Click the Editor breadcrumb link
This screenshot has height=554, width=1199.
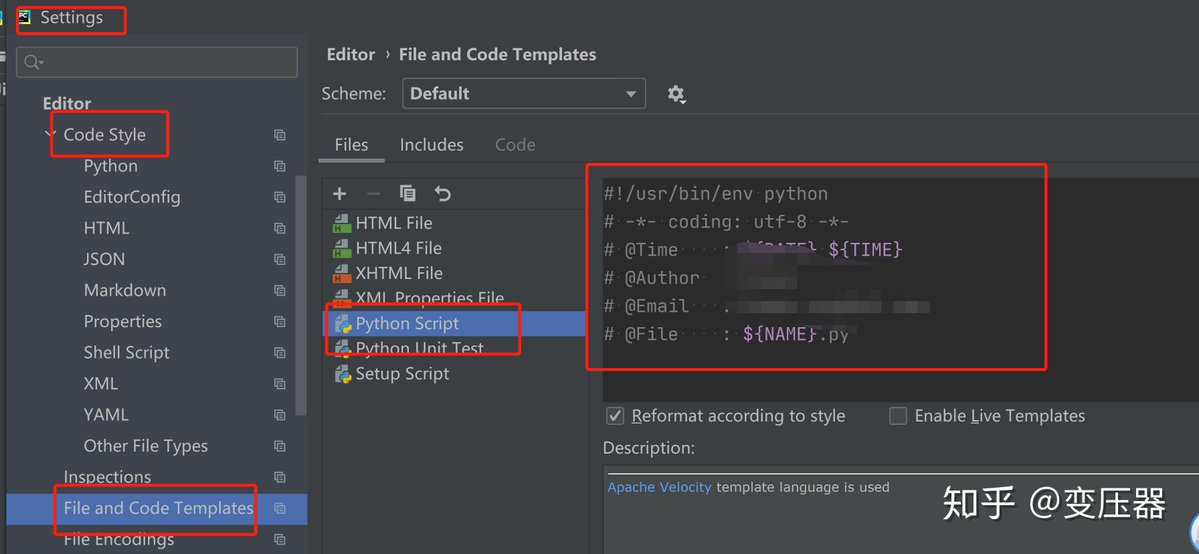click(x=351, y=55)
